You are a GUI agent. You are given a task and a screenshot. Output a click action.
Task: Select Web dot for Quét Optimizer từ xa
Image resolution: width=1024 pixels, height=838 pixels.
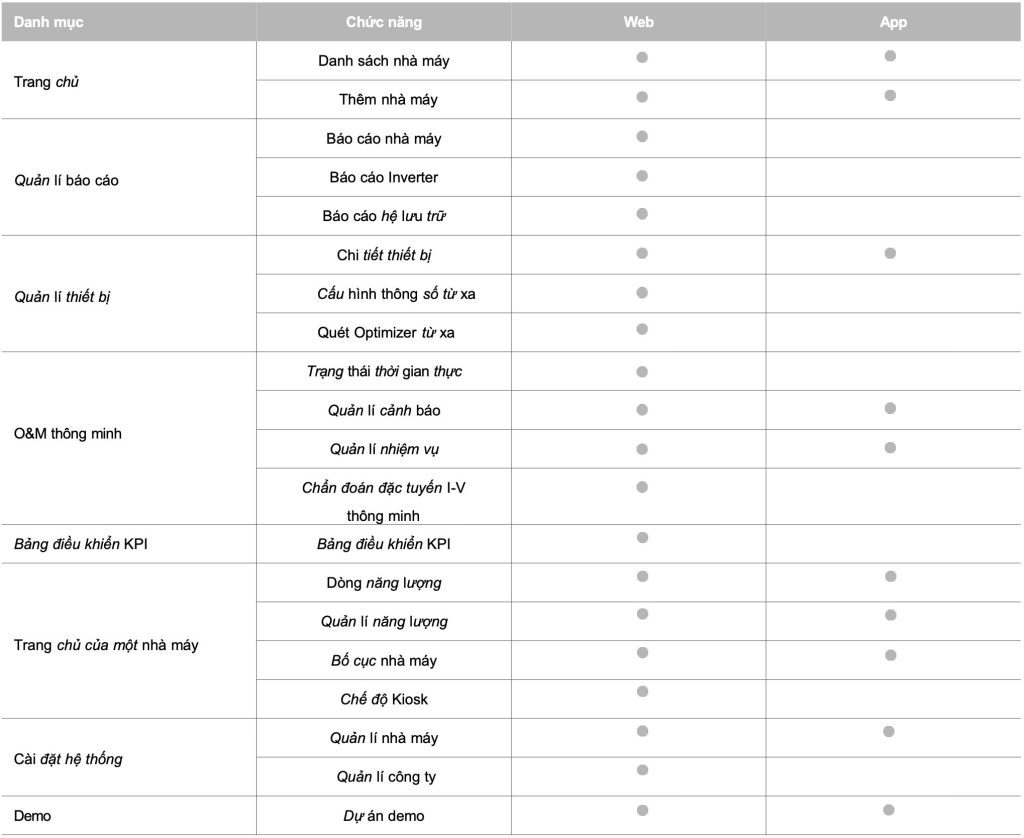[x=642, y=329]
